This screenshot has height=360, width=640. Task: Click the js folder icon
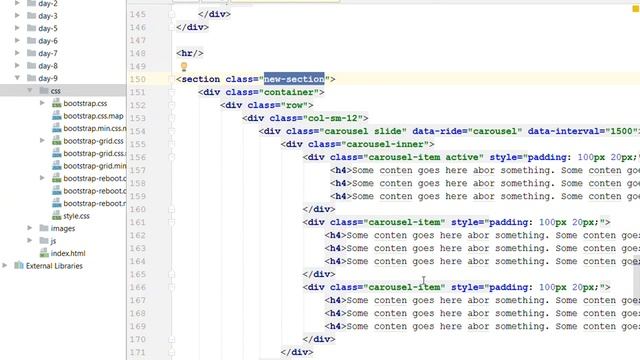[44, 241]
